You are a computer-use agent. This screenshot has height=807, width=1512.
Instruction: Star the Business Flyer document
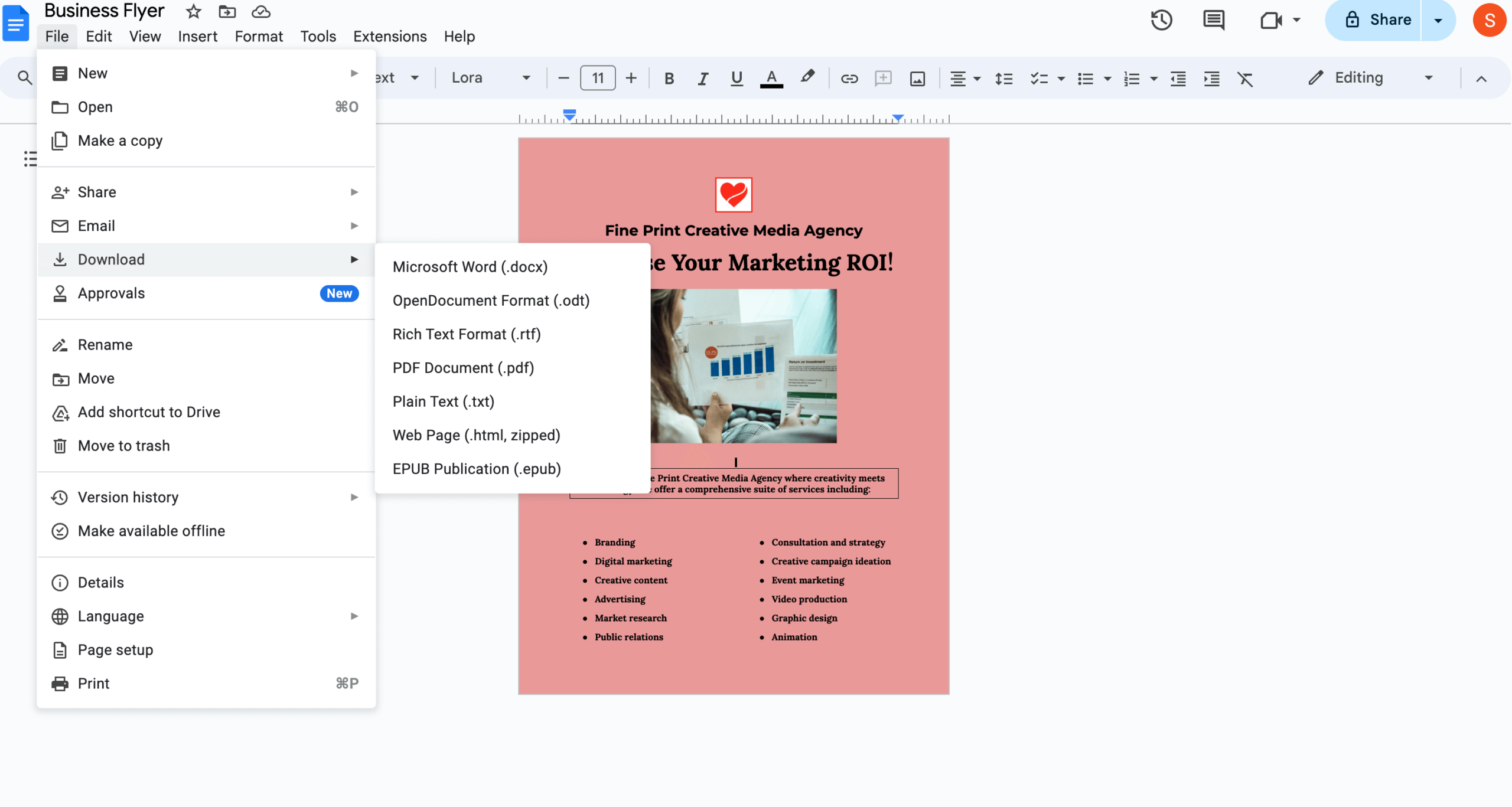[x=193, y=11]
